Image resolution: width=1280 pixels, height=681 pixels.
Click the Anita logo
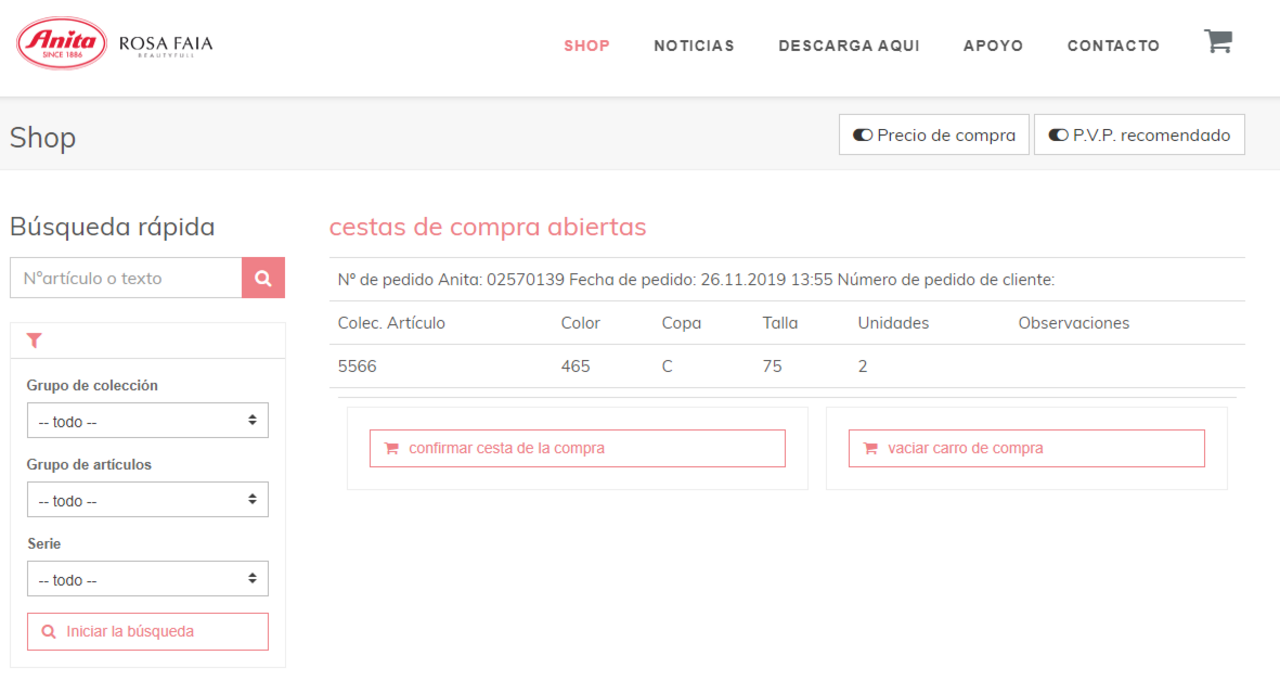(62, 43)
